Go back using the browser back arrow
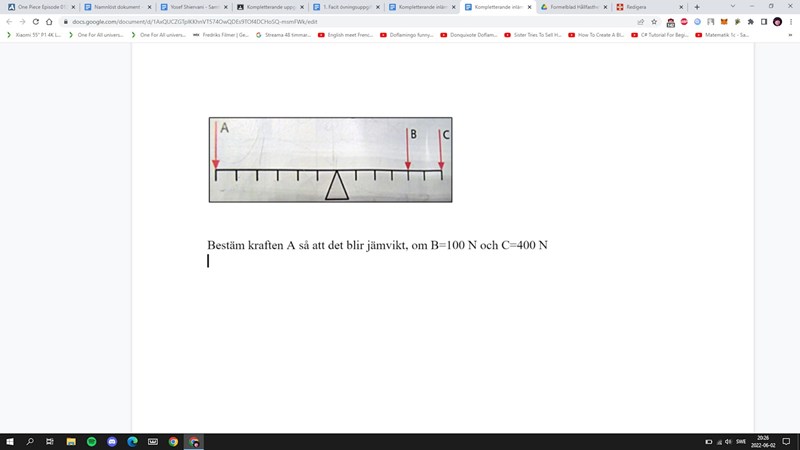Screen dimensions: 800x450 9,21
